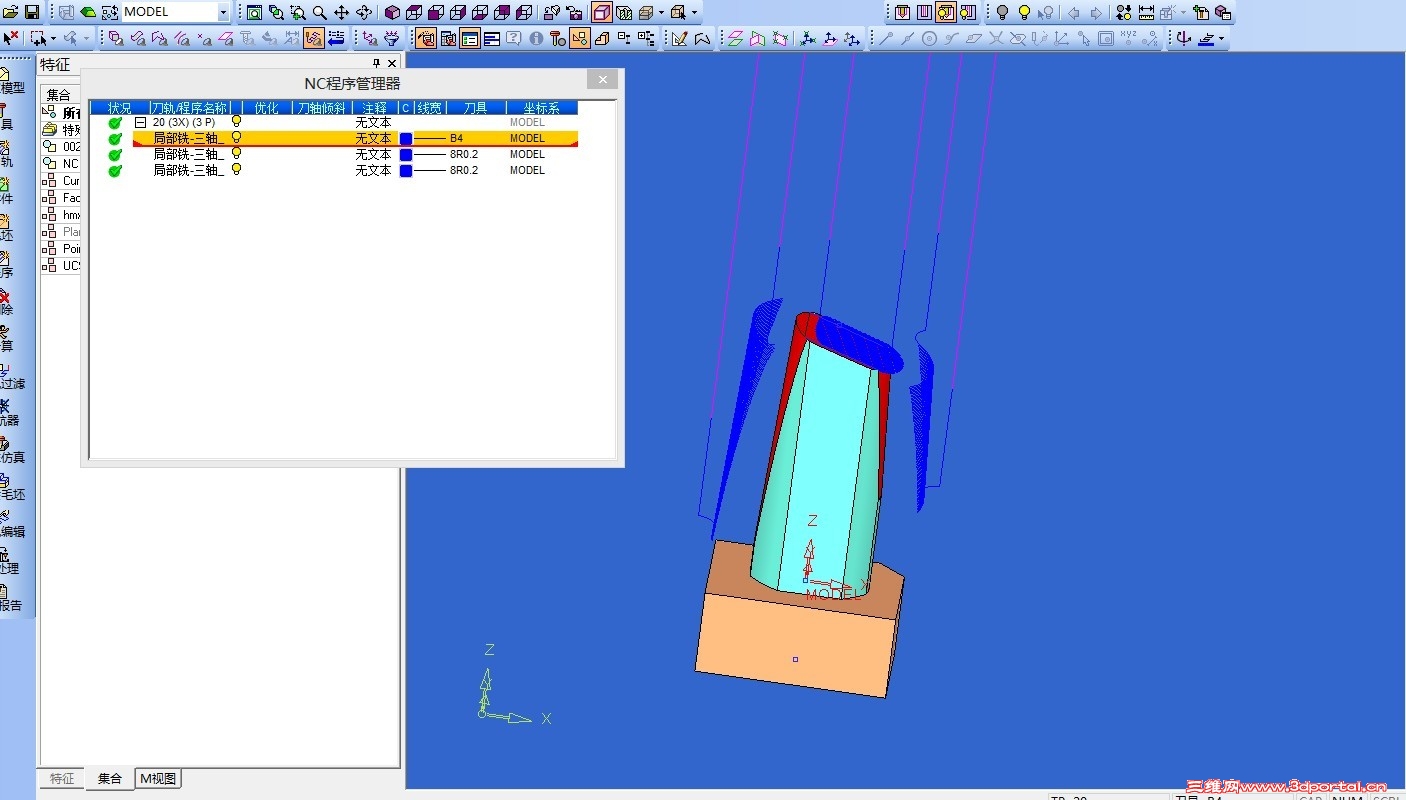Select the hm... set row

(x=61, y=215)
